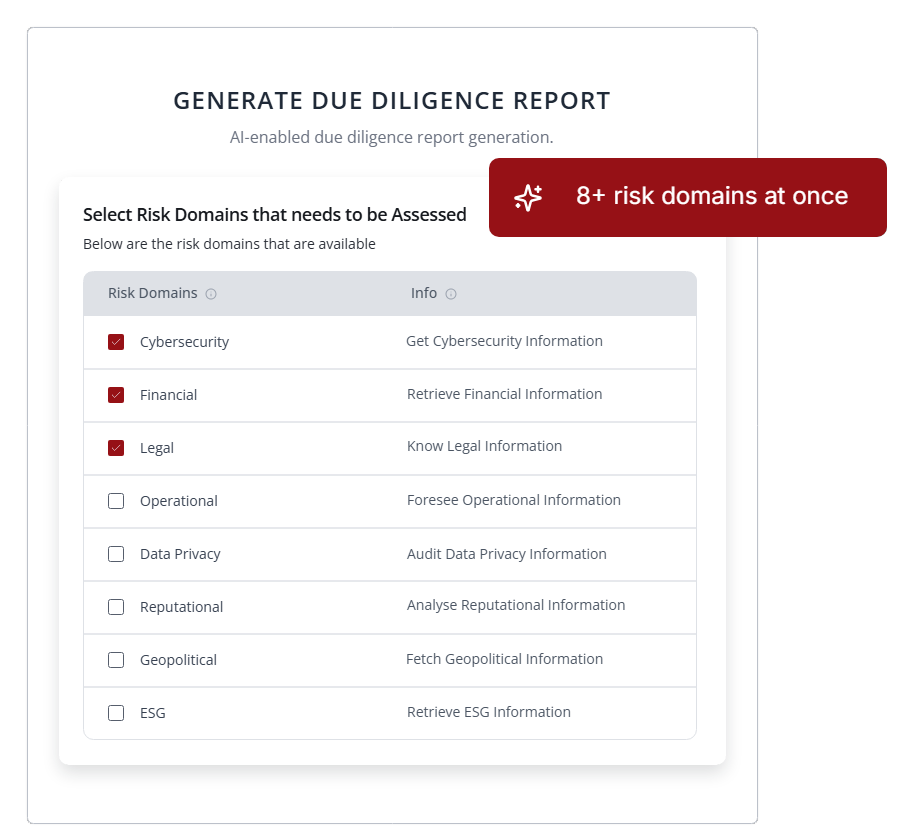Click the info icon beside Risk Domains header
This screenshot has height=832, width=911.
[211, 294]
